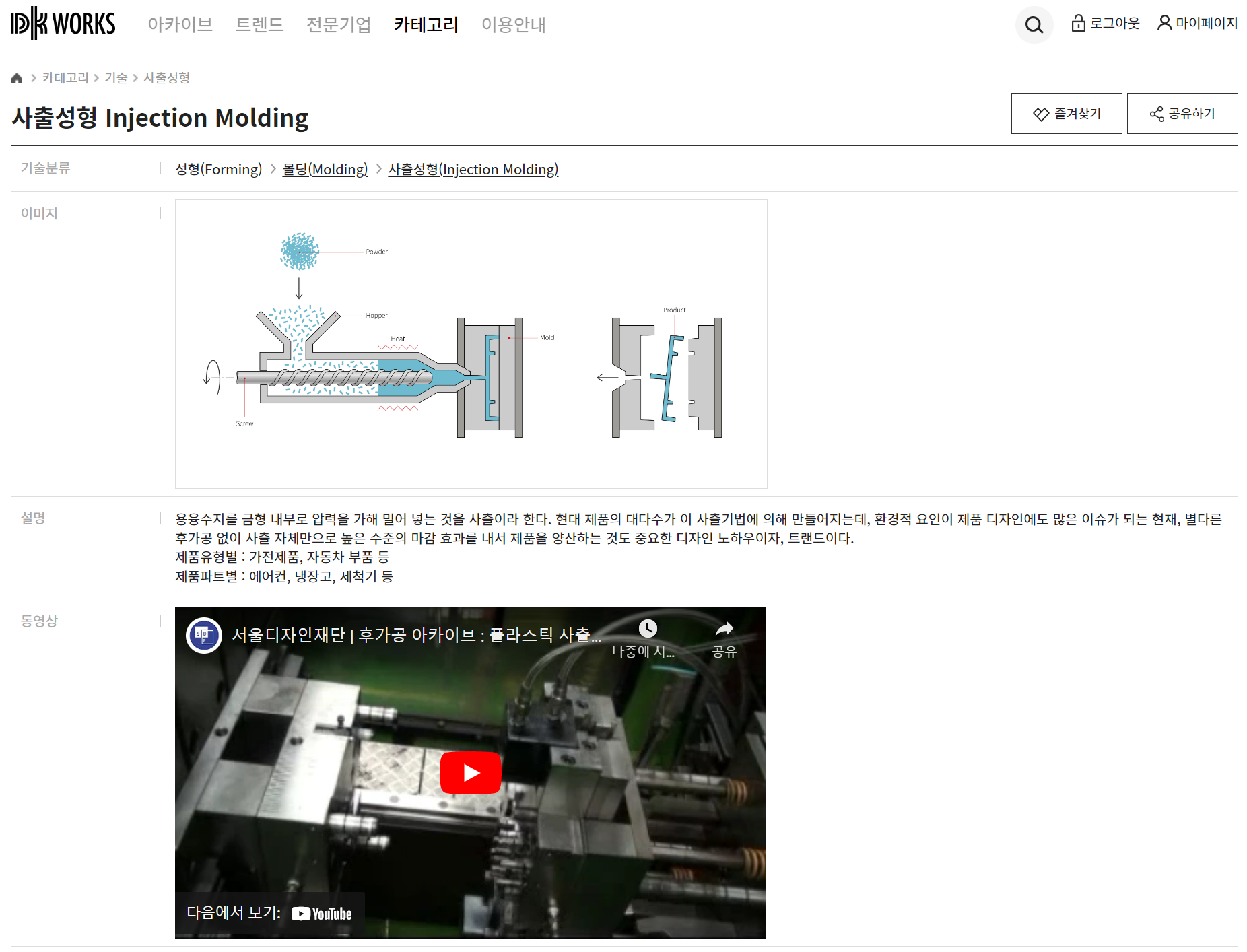Follow the 몰딩(Molding) classification link
1247x952 pixels.
[325, 169]
